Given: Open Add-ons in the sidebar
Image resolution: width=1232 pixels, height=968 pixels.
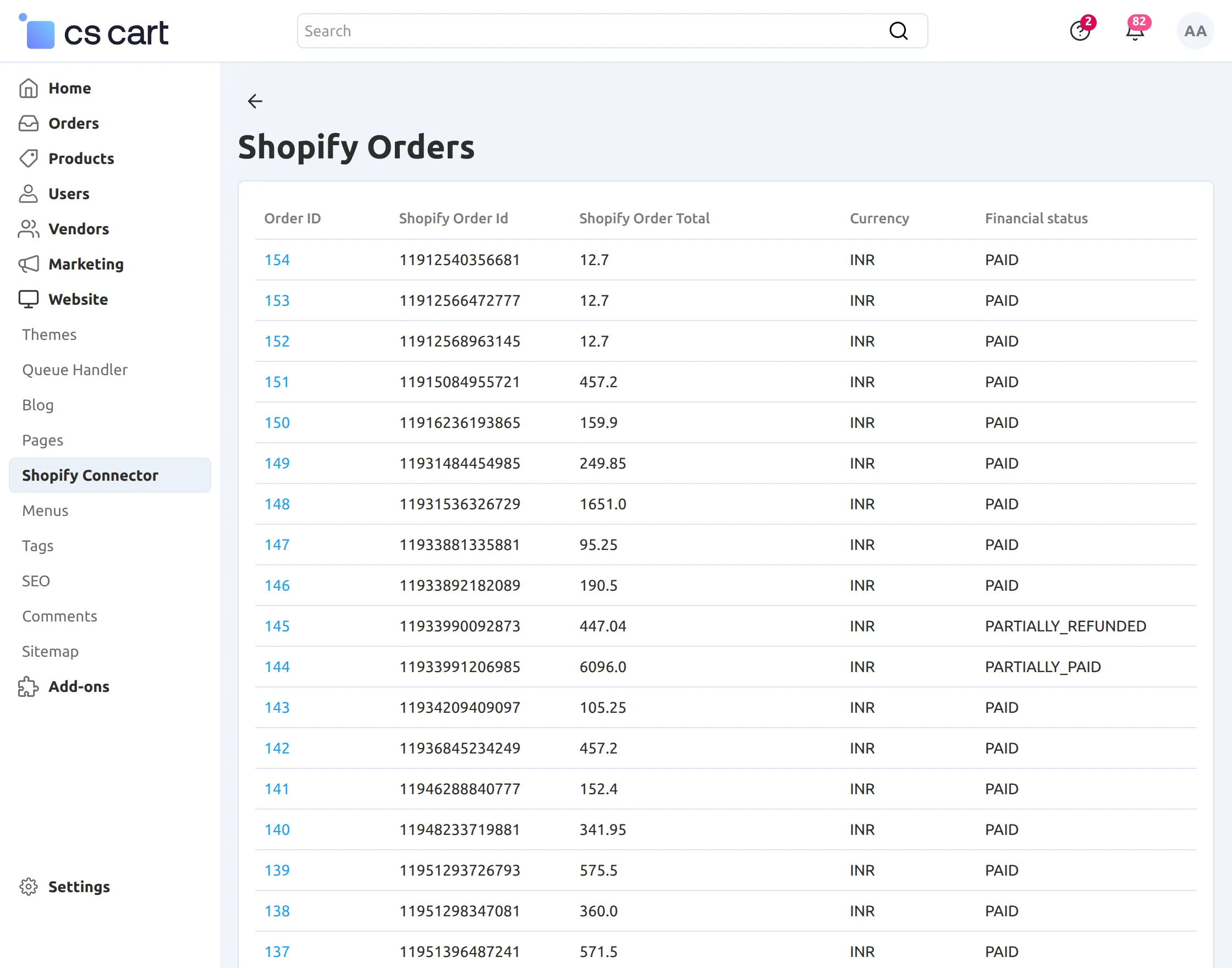Looking at the screenshot, I should (78, 686).
